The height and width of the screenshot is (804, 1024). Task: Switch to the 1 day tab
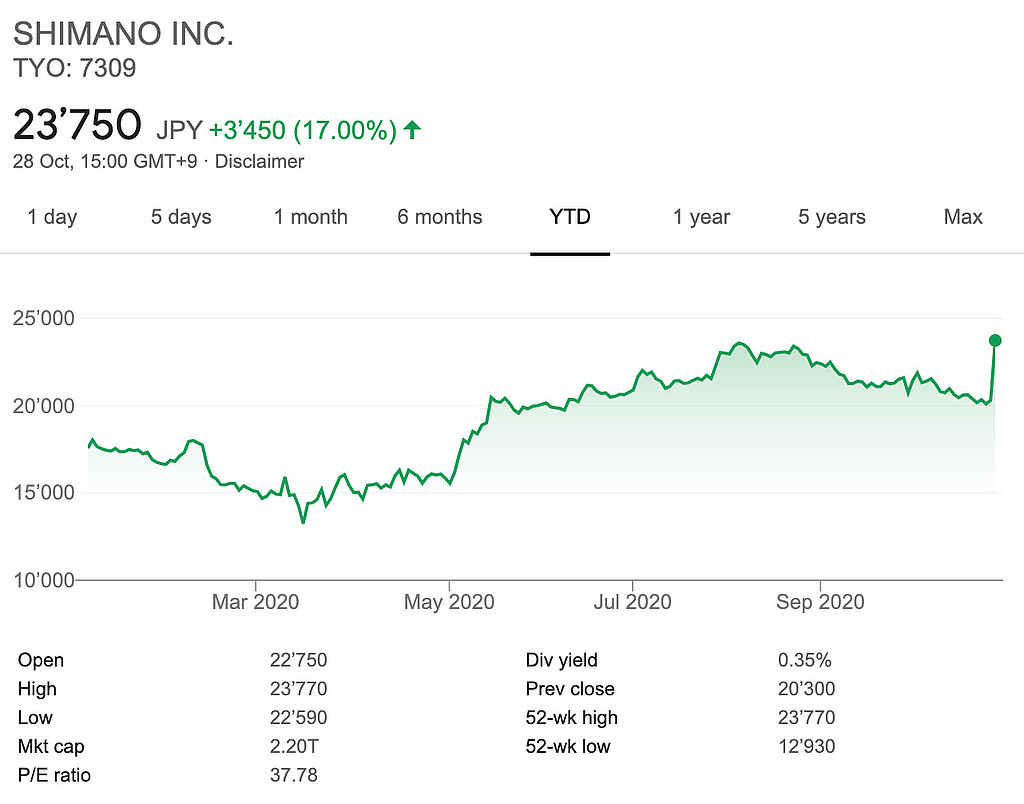click(52, 217)
